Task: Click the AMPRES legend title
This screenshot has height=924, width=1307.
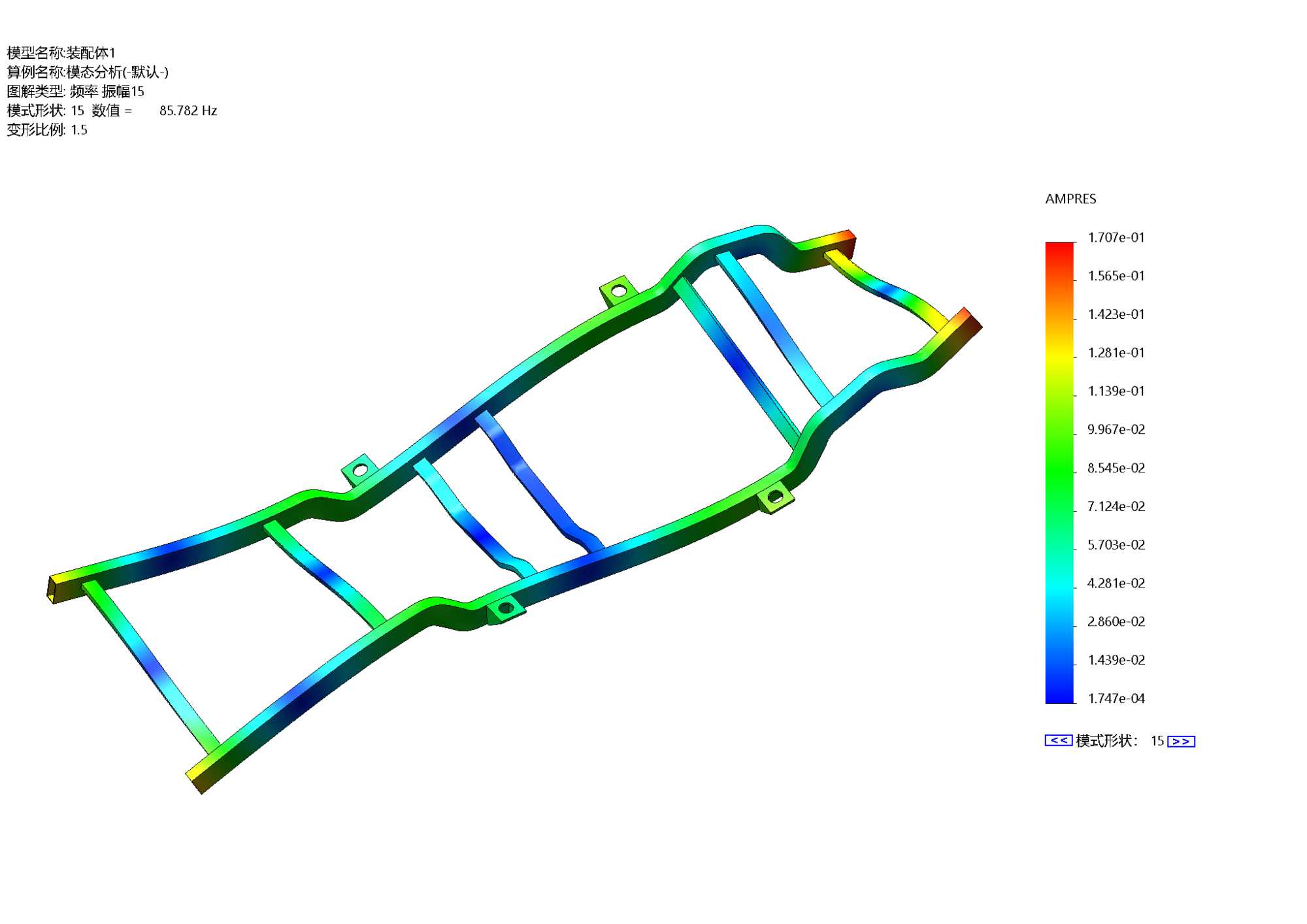Action: tap(1070, 199)
